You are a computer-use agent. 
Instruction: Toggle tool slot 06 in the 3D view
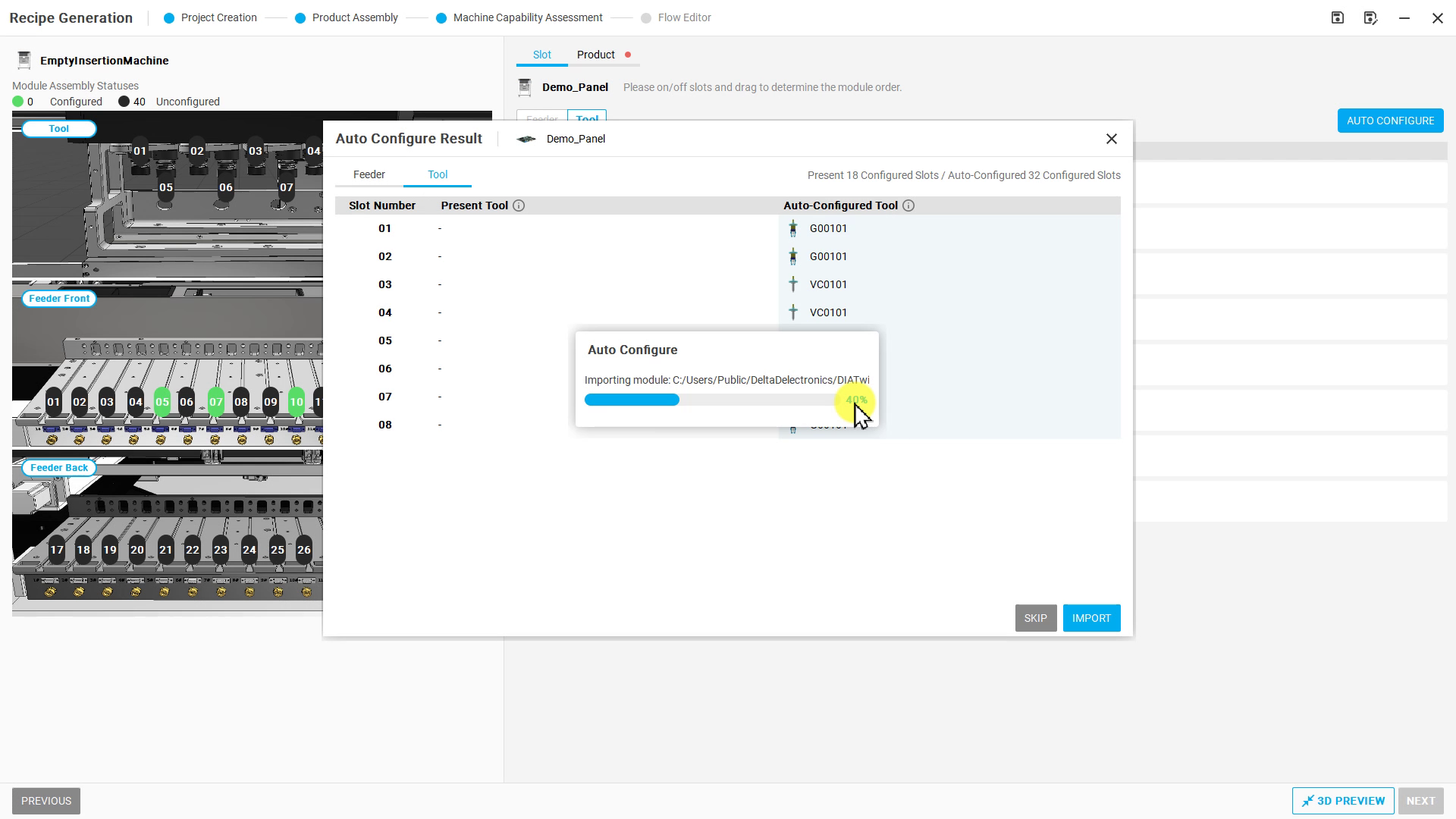coord(226,188)
